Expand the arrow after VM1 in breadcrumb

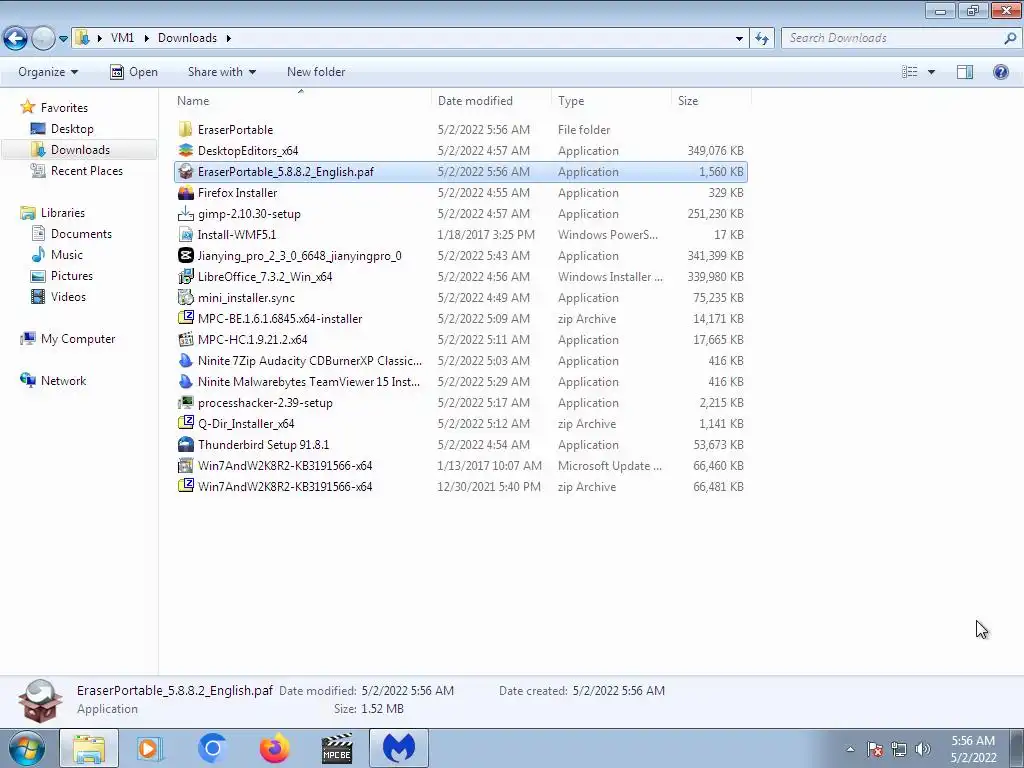(145, 38)
